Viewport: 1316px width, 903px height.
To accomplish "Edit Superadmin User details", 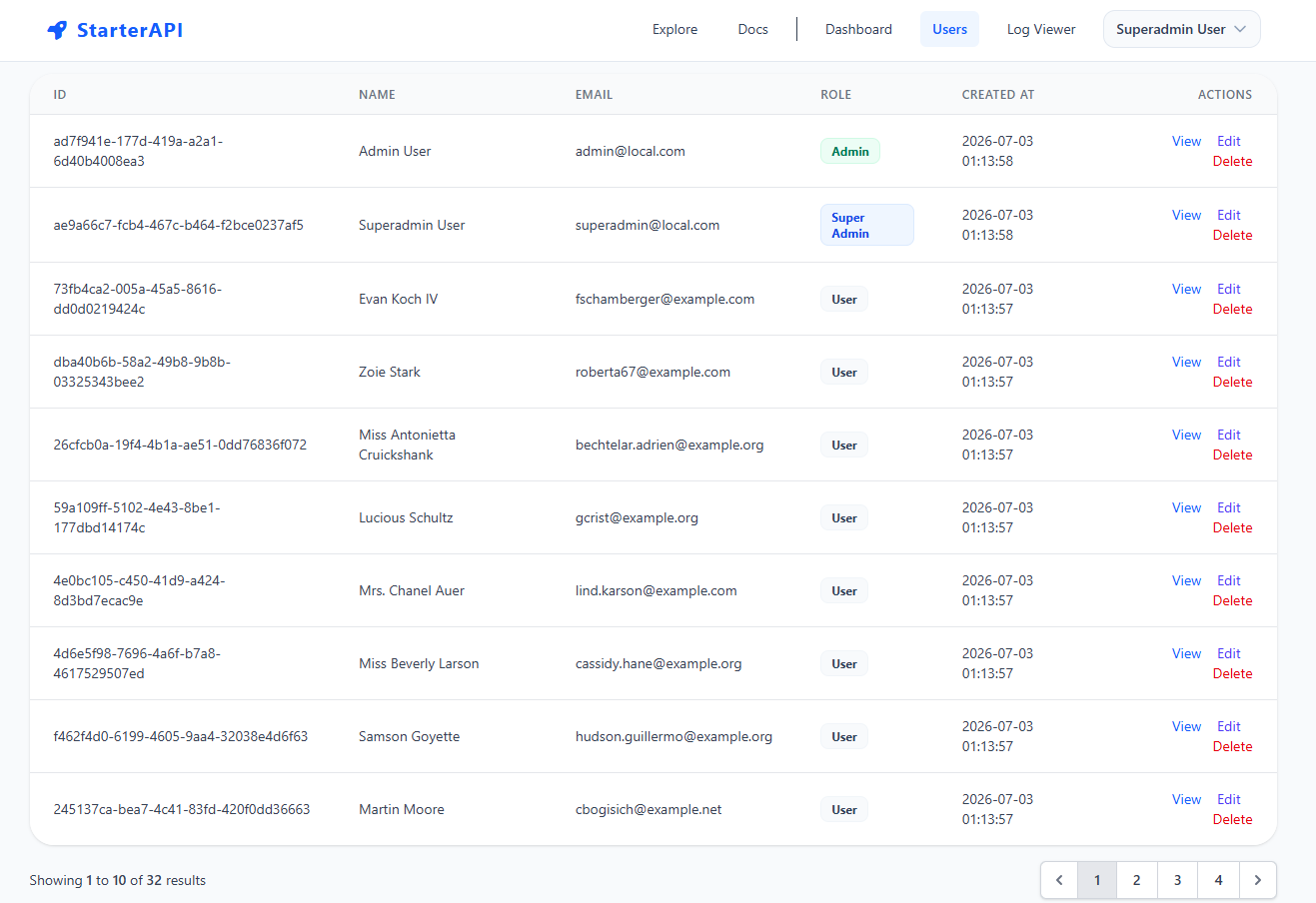I will coord(1228,215).
